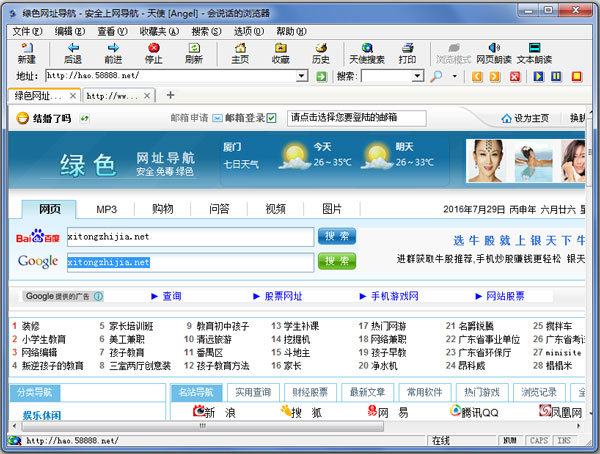
Task: Open the address bar dropdown arrow
Action: tap(302, 76)
